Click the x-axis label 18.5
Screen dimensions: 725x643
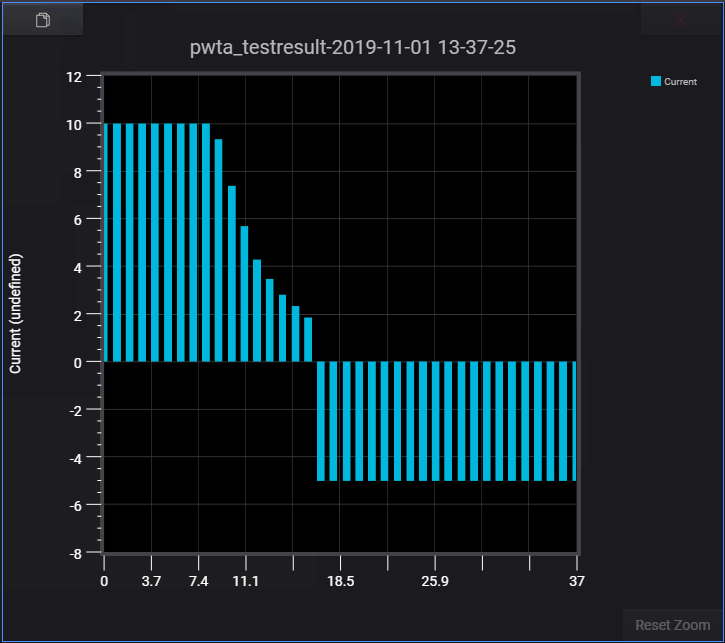(x=340, y=580)
